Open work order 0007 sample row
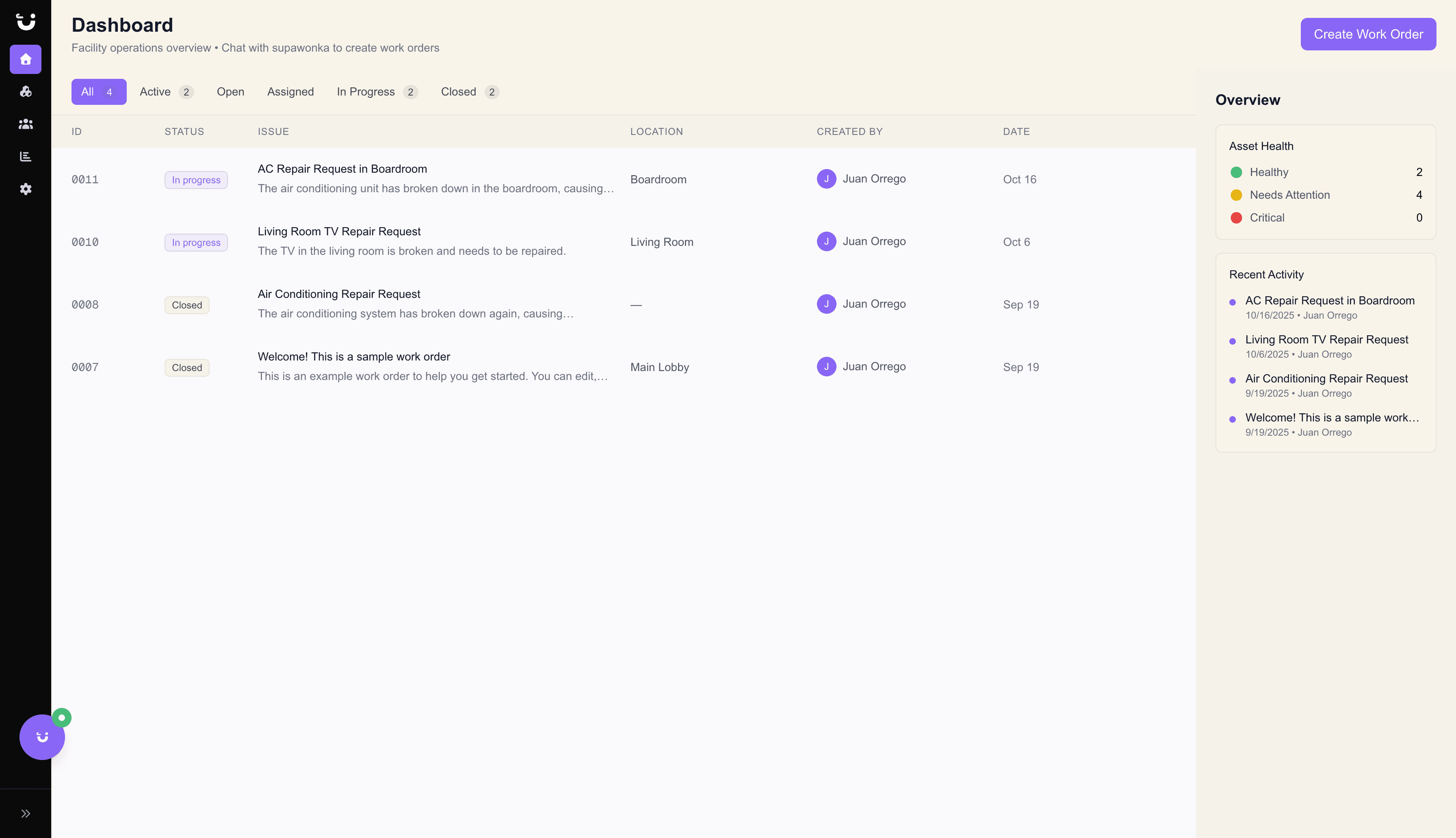1456x838 pixels. tap(353, 357)
